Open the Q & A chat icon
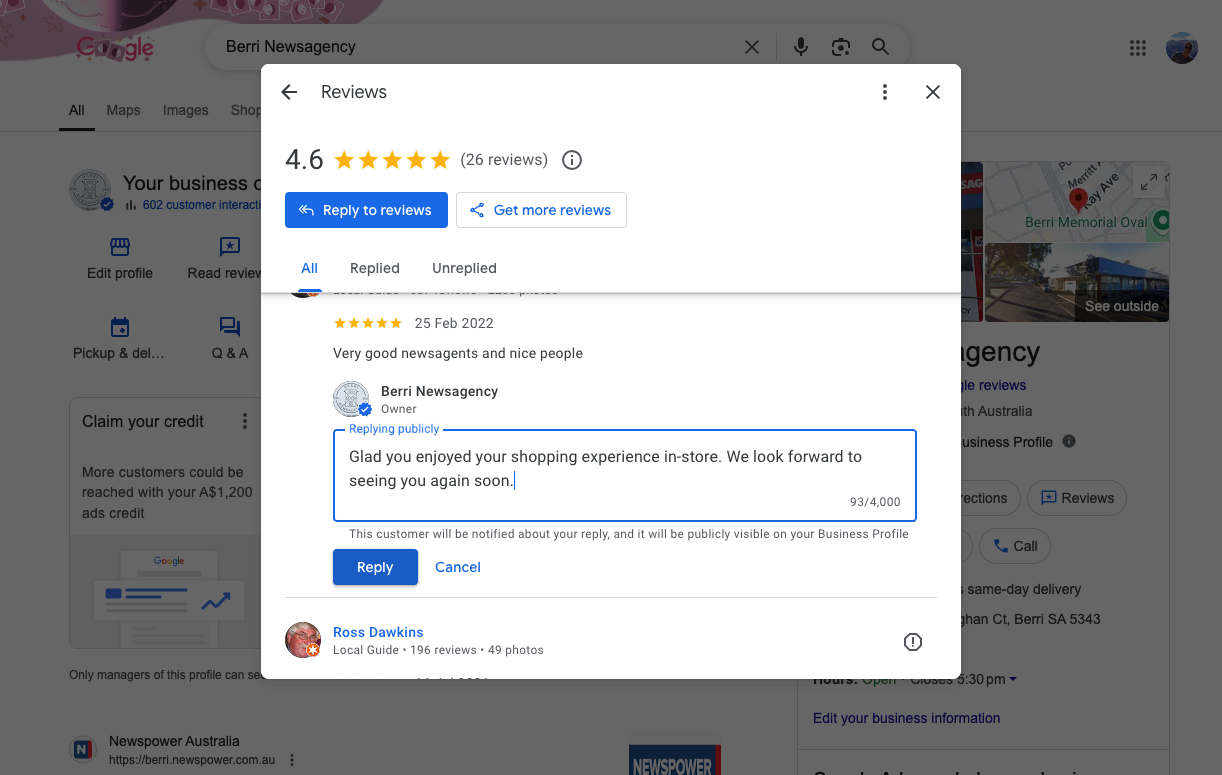 (230, 327)
